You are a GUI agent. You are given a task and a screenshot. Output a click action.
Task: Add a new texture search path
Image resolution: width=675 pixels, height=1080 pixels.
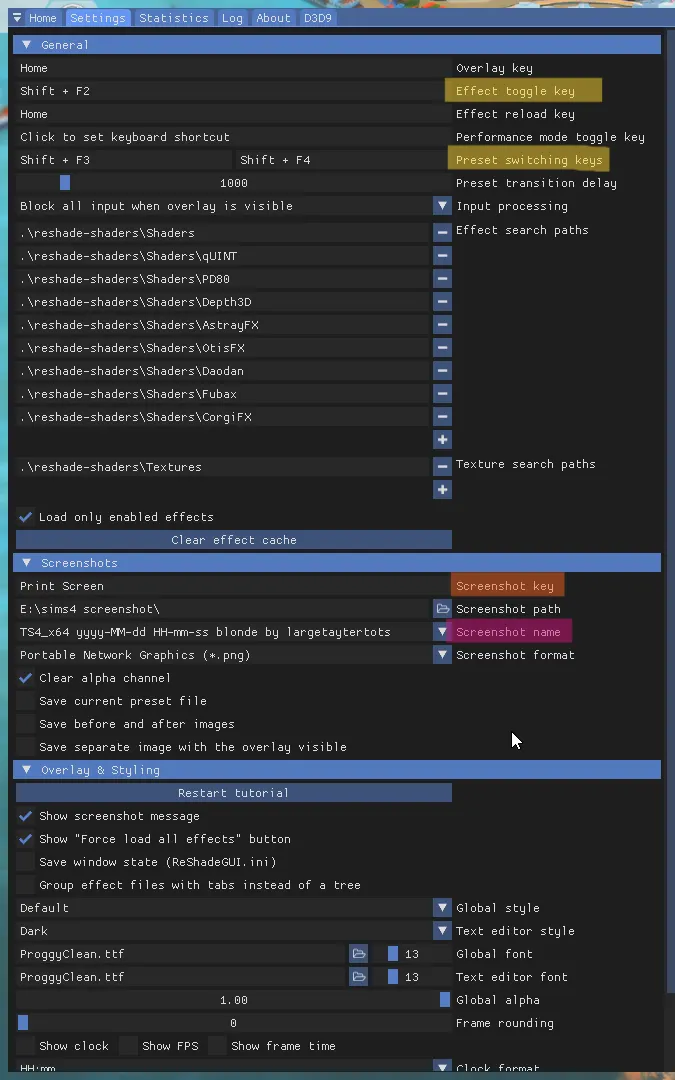(442, 490)
